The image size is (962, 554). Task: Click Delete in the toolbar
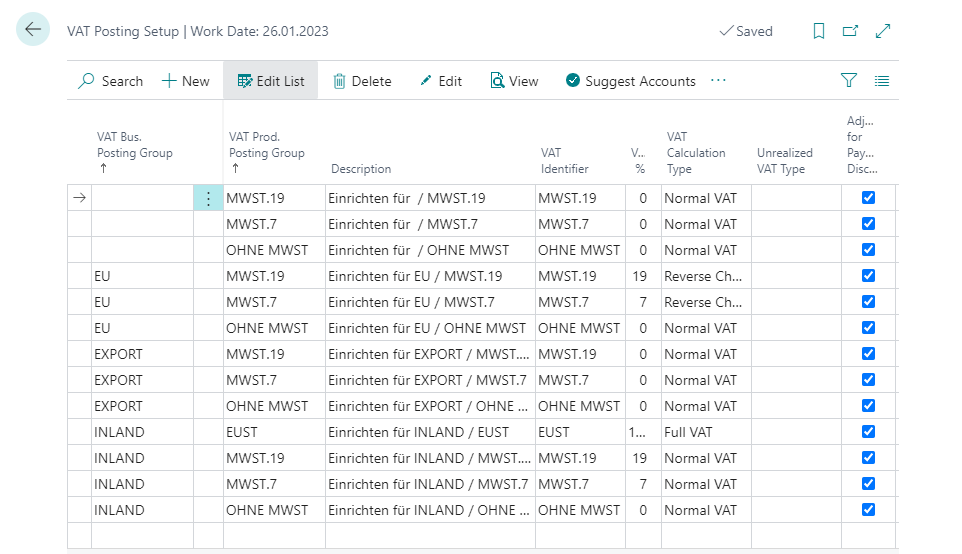click(x=362, y=81)
